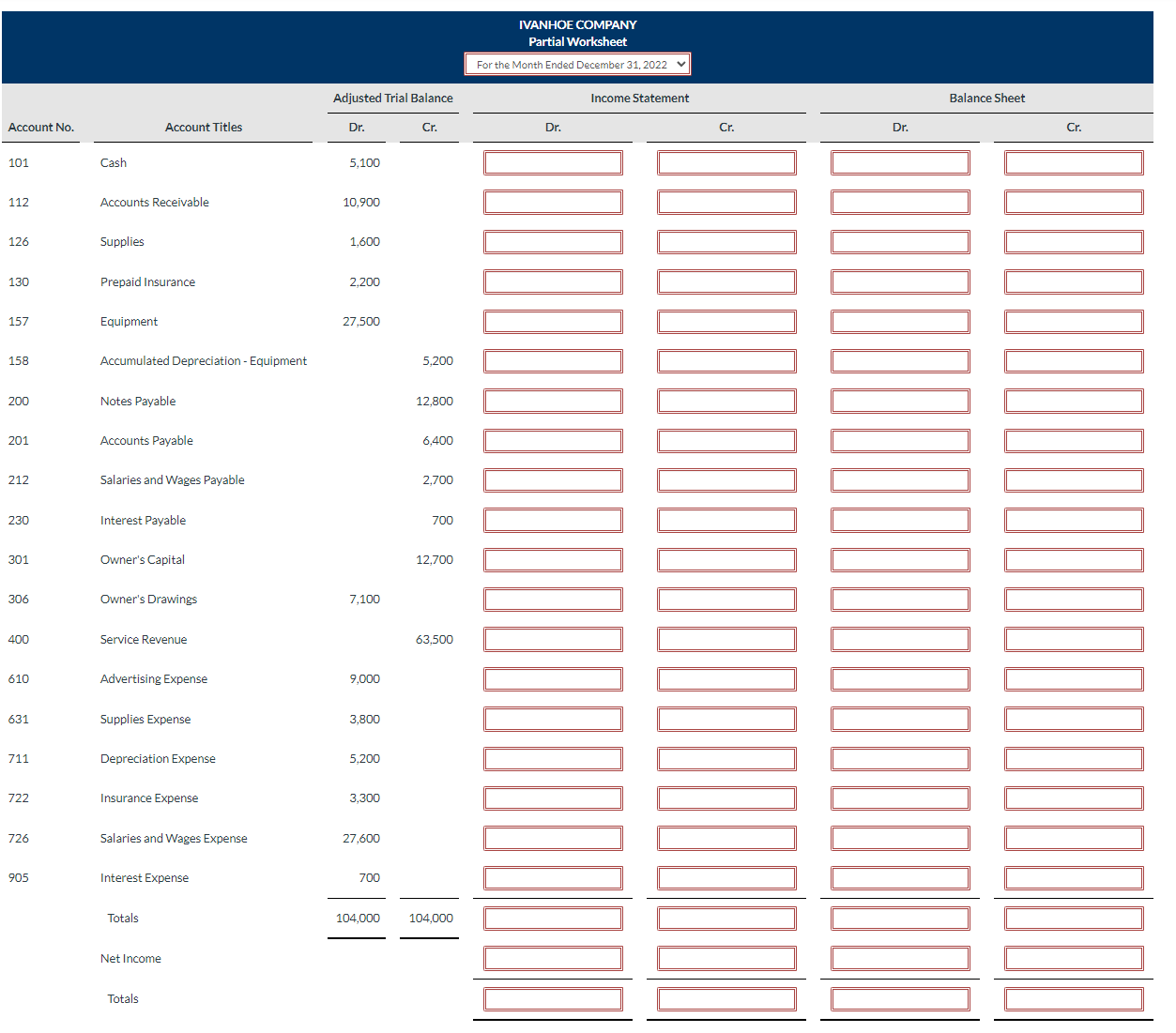This screenshot has height=1033, width=1176.
Task: Click Balance Sheet Cr. field for Interest Payable
Action: (x=1074, y=520)
